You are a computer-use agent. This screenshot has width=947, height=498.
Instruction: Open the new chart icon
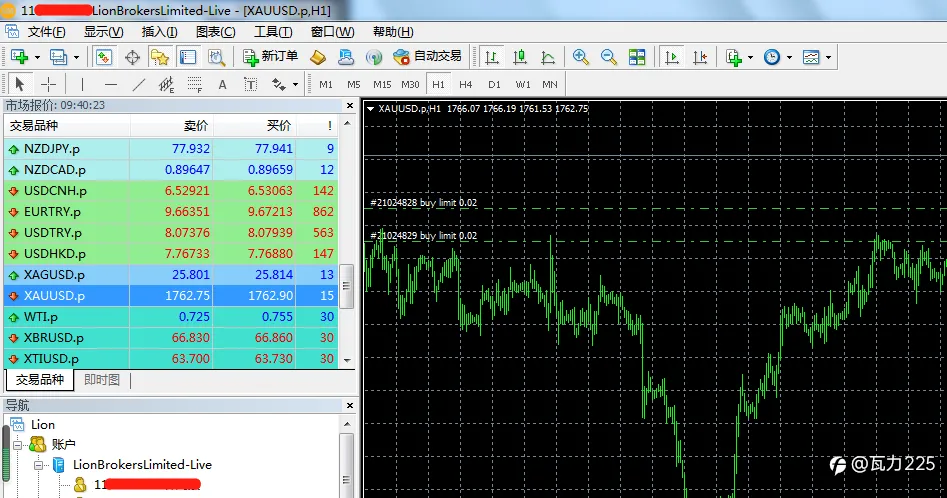click(x=20, y=57)
